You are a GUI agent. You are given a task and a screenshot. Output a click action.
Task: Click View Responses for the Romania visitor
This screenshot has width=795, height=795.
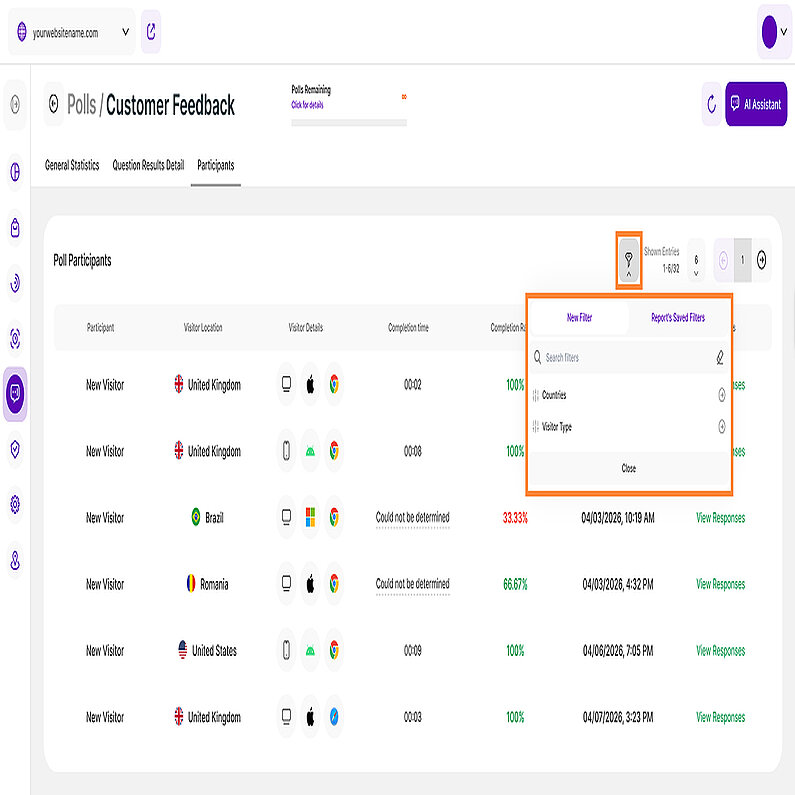720,584
